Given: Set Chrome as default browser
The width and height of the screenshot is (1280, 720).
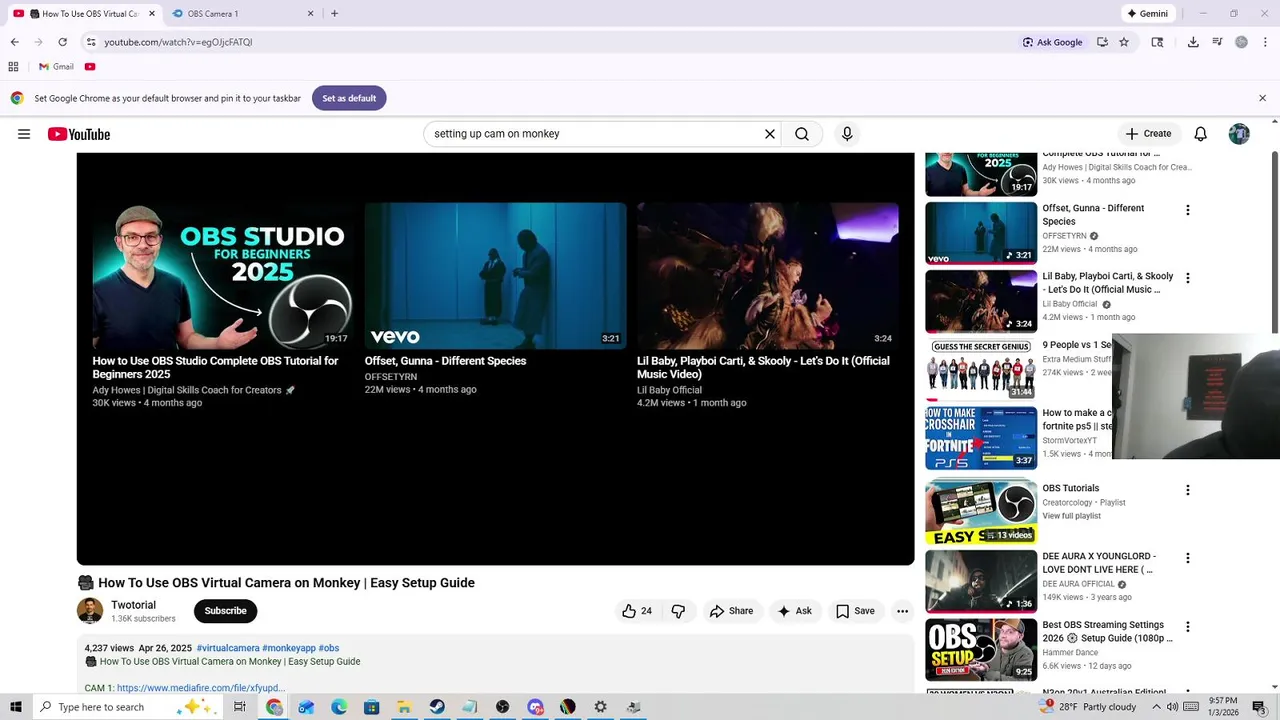Looking at the screenshot, I should (x=349, y=98).
